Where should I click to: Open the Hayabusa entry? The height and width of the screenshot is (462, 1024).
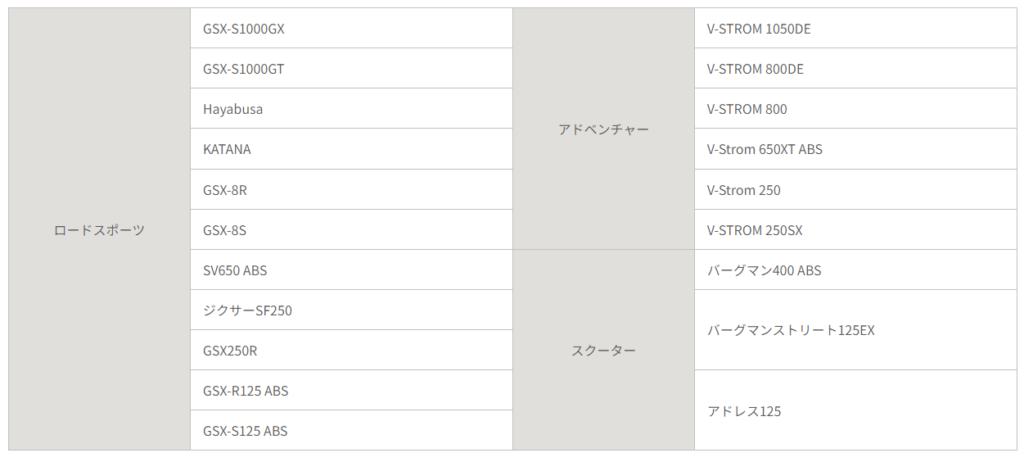[x=351, y=108]
